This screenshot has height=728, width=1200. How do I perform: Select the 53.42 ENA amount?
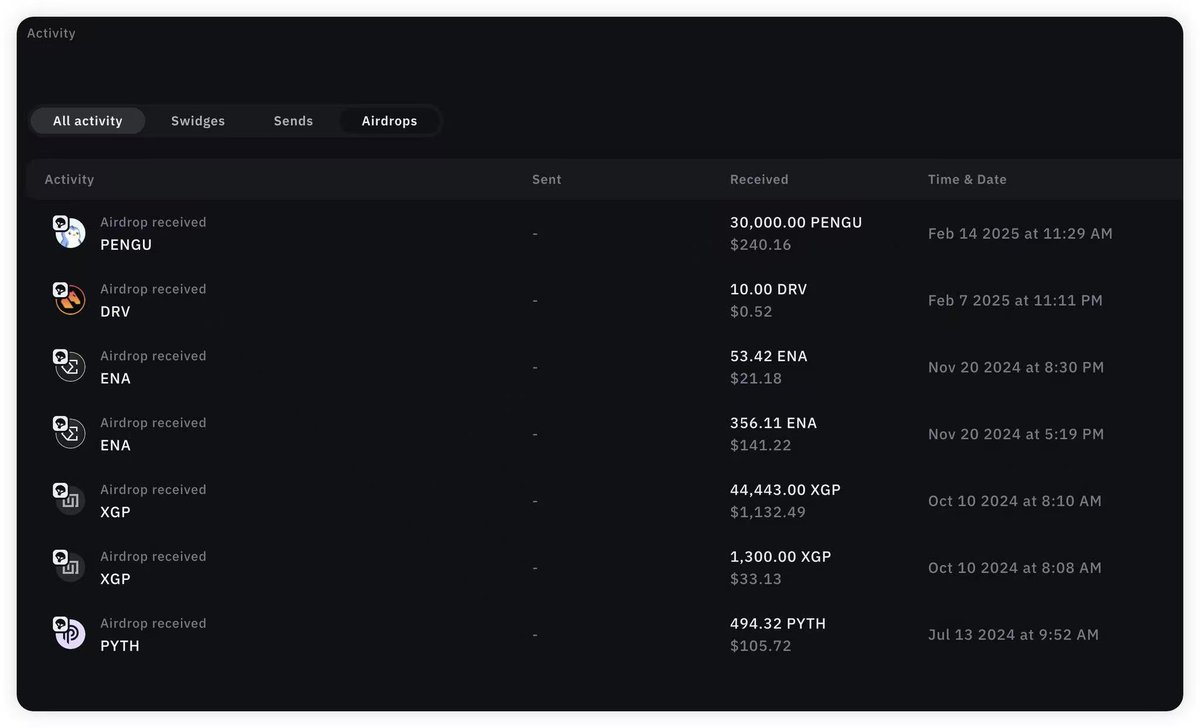pos(769,356)
